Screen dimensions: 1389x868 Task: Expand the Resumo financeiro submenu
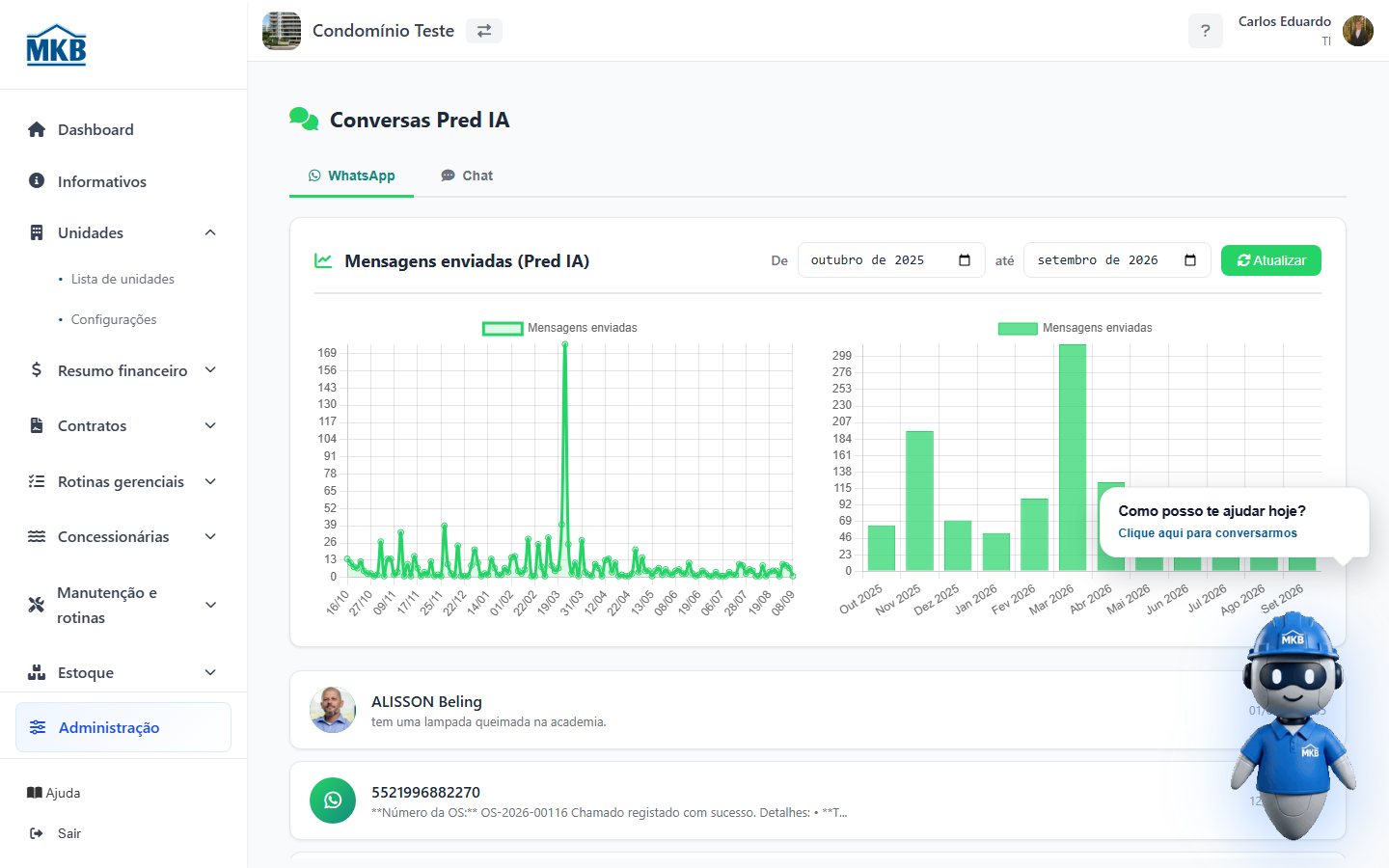(210, 370)
